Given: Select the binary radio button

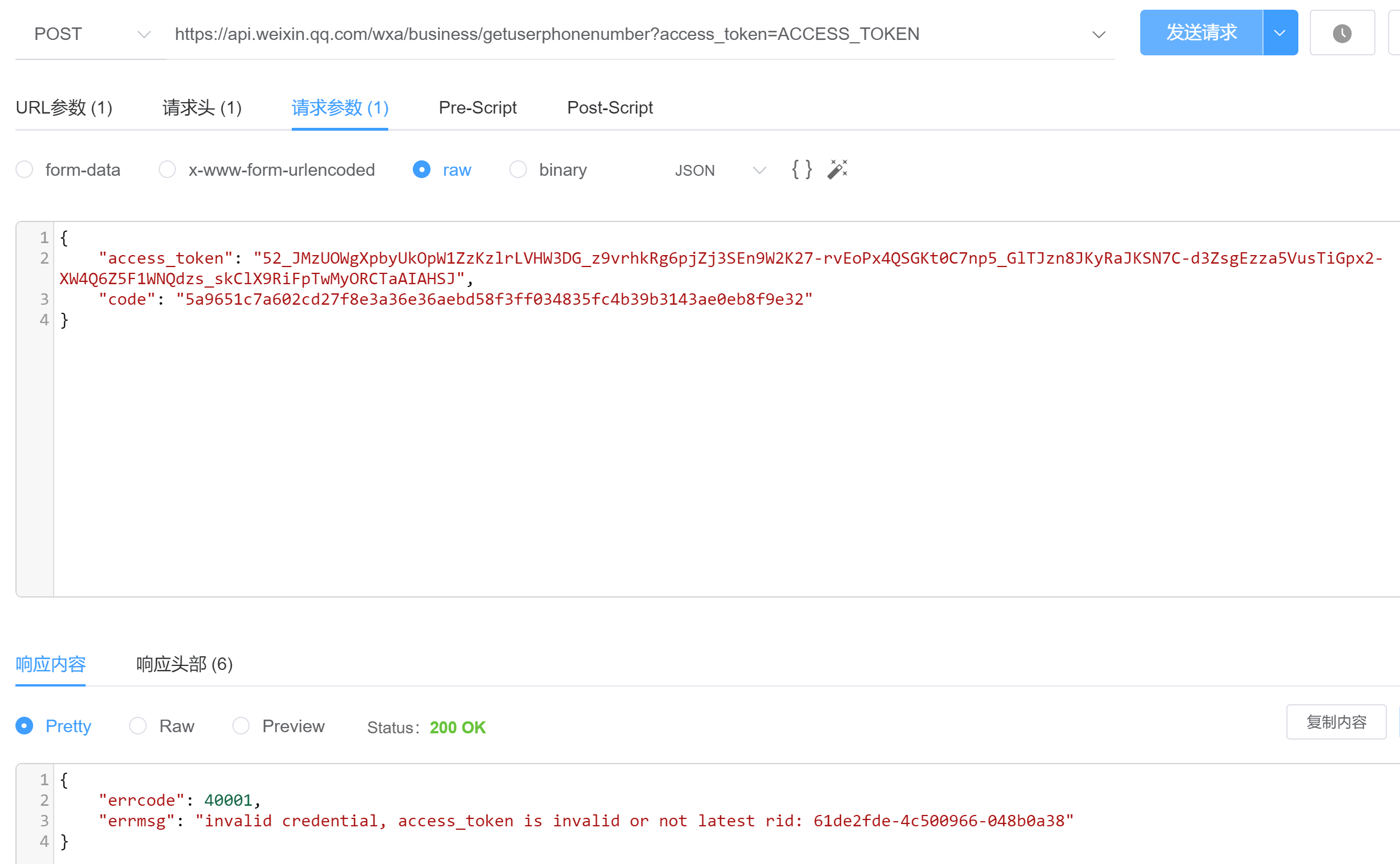Looking at the screenshot, I should [518, 169].
